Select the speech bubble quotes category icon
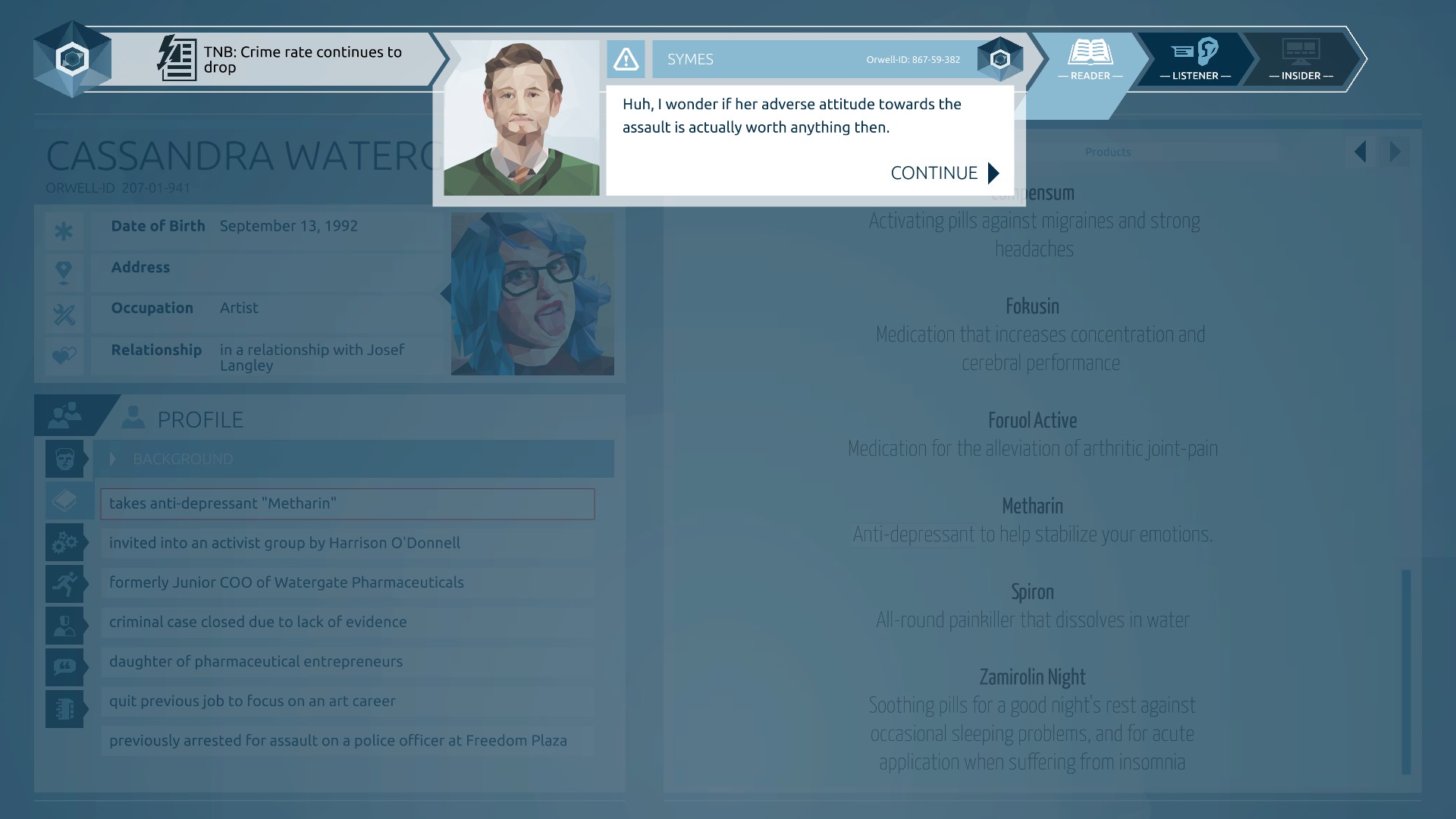The image size is (1456, 819). [64, 667]
